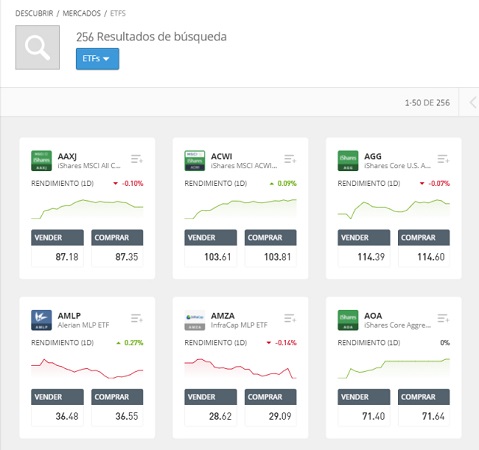Click VENDER button for ACWI
Viewport: 479px width, 450px height.
[211, 238]
